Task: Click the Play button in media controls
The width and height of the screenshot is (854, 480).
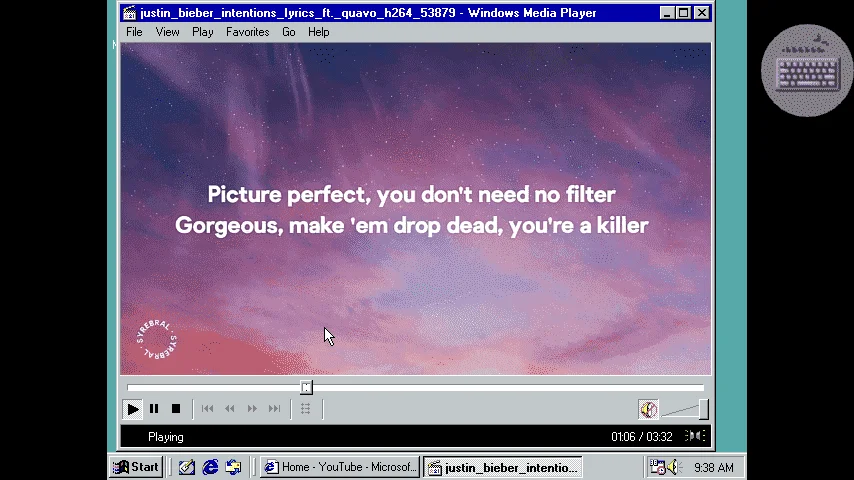Action: 132,409
